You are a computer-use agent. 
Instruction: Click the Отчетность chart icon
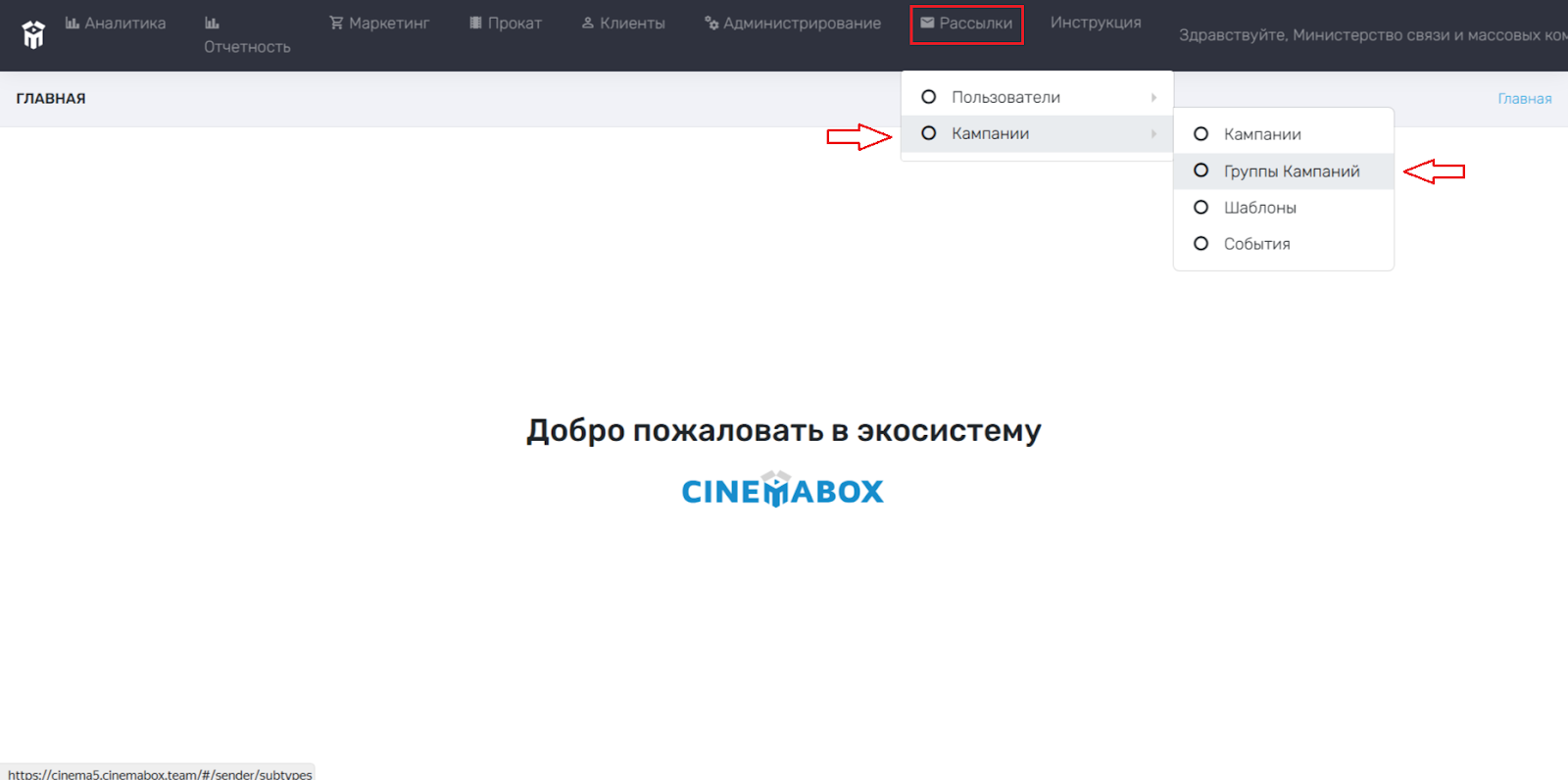coord(212,23)
